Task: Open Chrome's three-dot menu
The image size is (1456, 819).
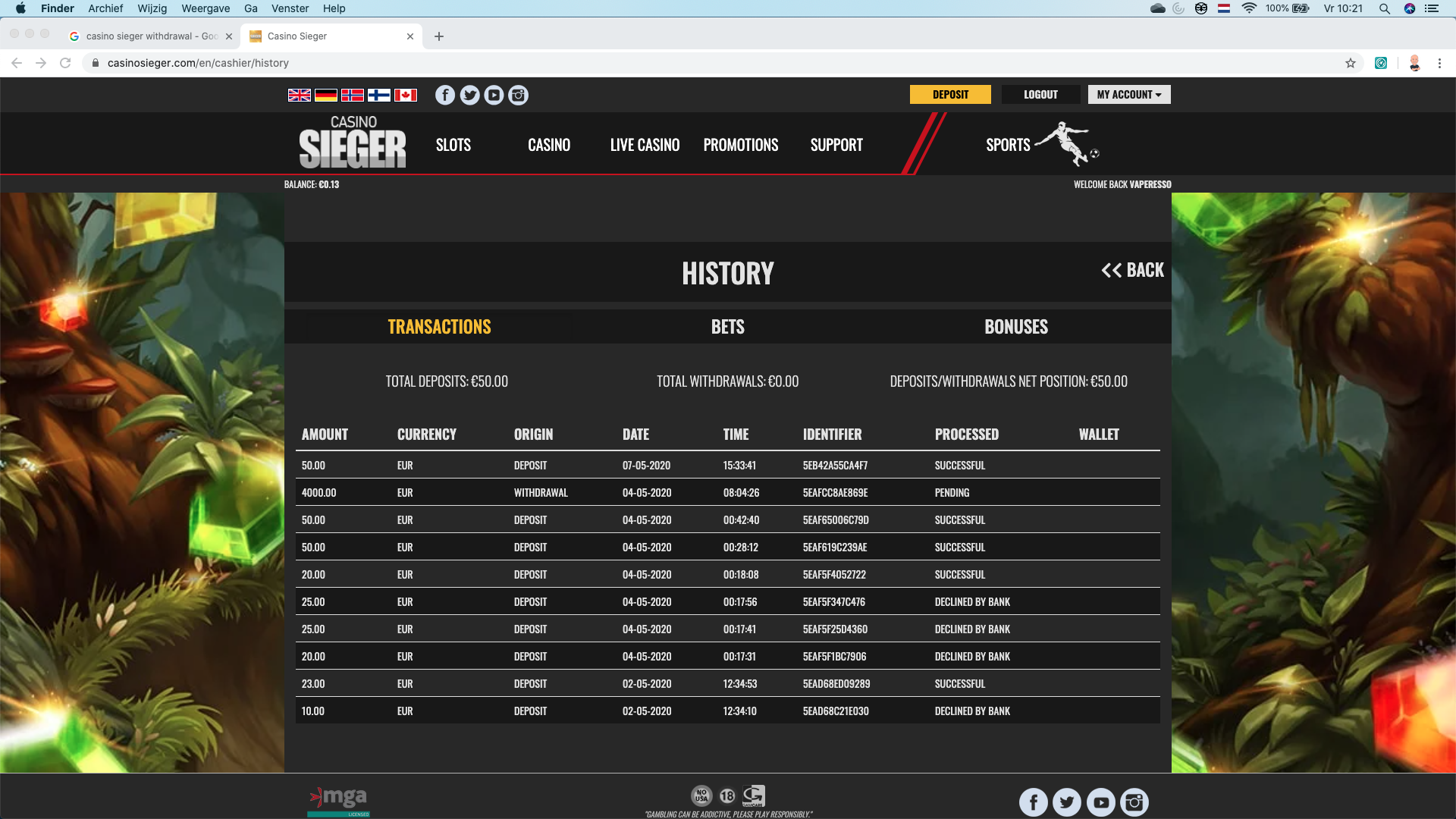Action: pos(1439,63)
